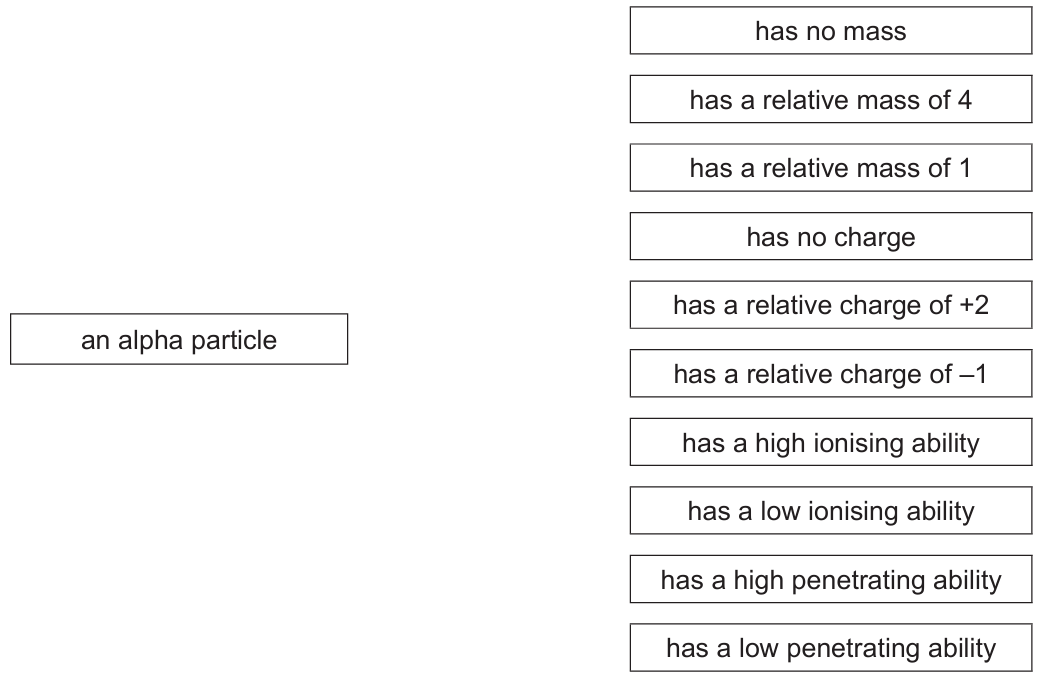Click the '+2' text in charge box
The image size is (1037, 677).
[x=974, y=305]
